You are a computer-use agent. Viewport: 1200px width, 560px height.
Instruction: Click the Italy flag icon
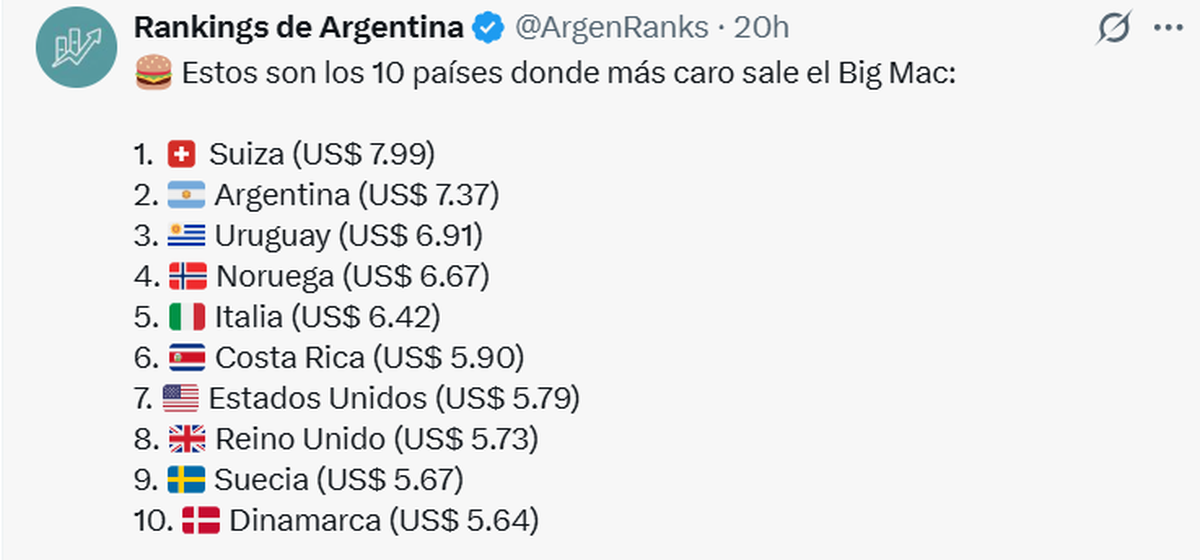pyautogui.click(x=186, y=316)
